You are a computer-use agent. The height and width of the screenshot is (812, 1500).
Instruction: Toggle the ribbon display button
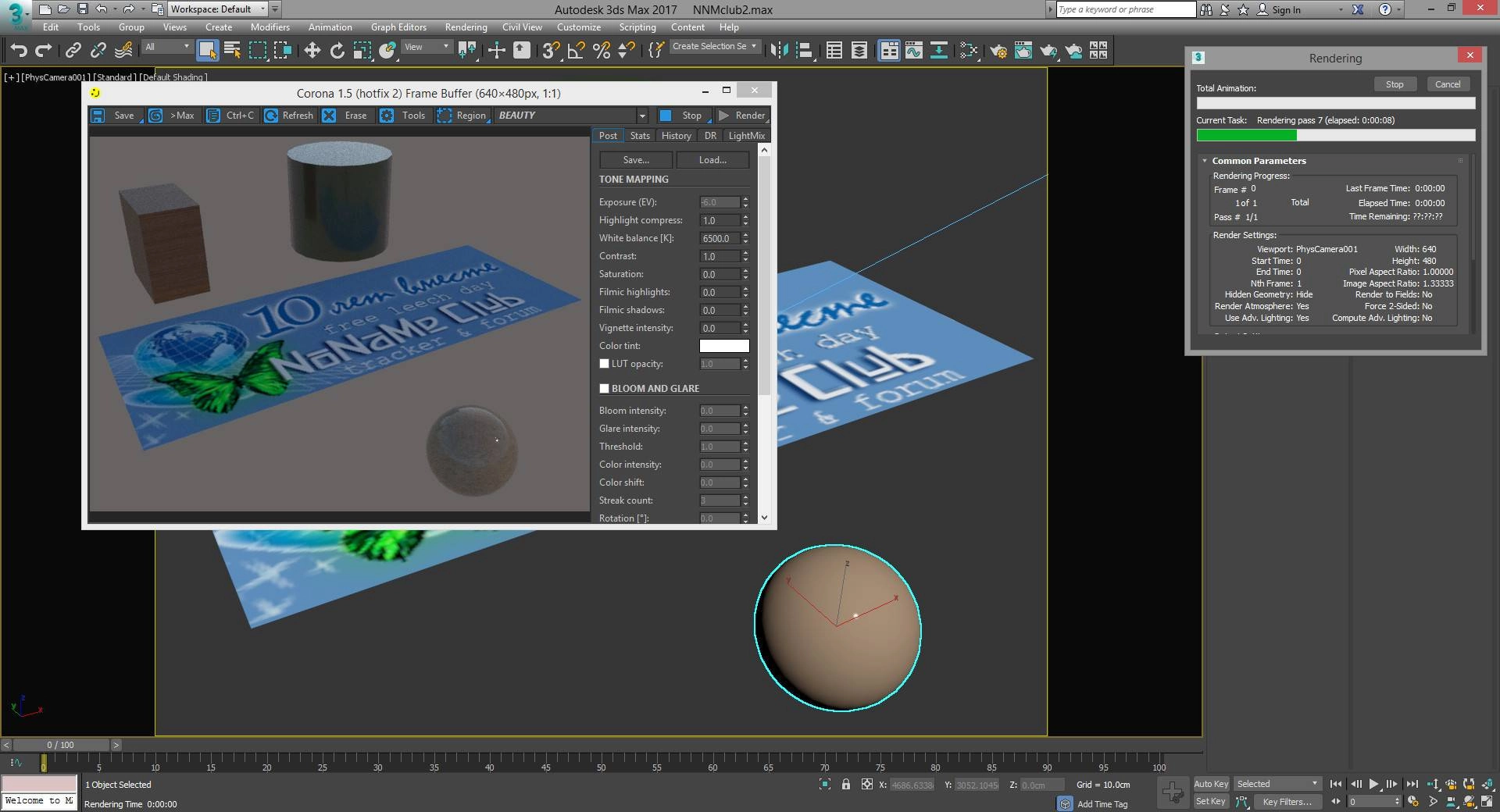[889, 51]
